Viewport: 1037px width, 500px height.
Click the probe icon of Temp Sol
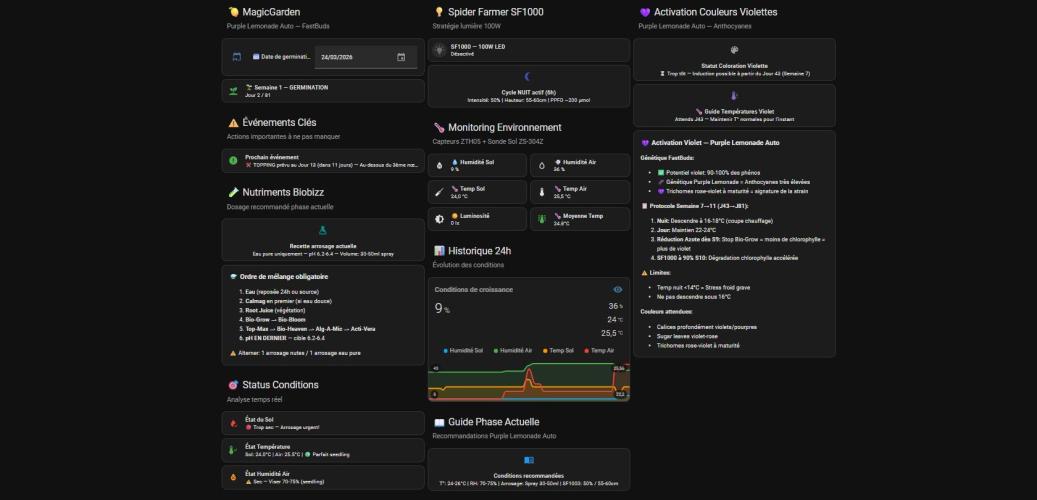[x=439, y=192]
